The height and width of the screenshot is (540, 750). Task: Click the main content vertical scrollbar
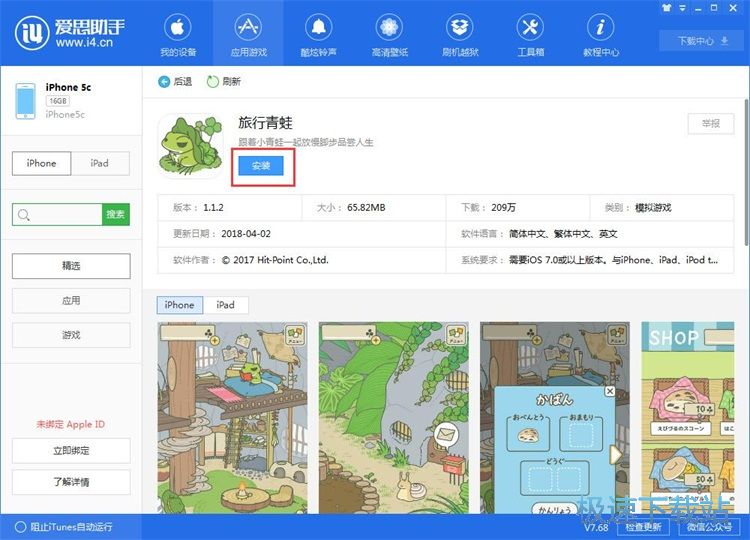(x=746, y=172)
